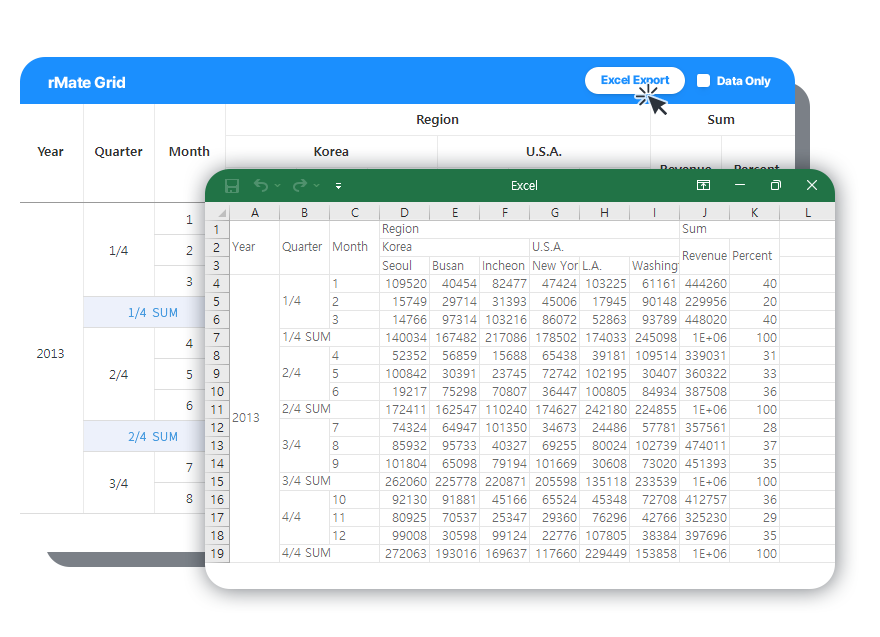This screenshot has height=637, width=880.
Task: Select column D header in Excel
Action: (404, 212)
